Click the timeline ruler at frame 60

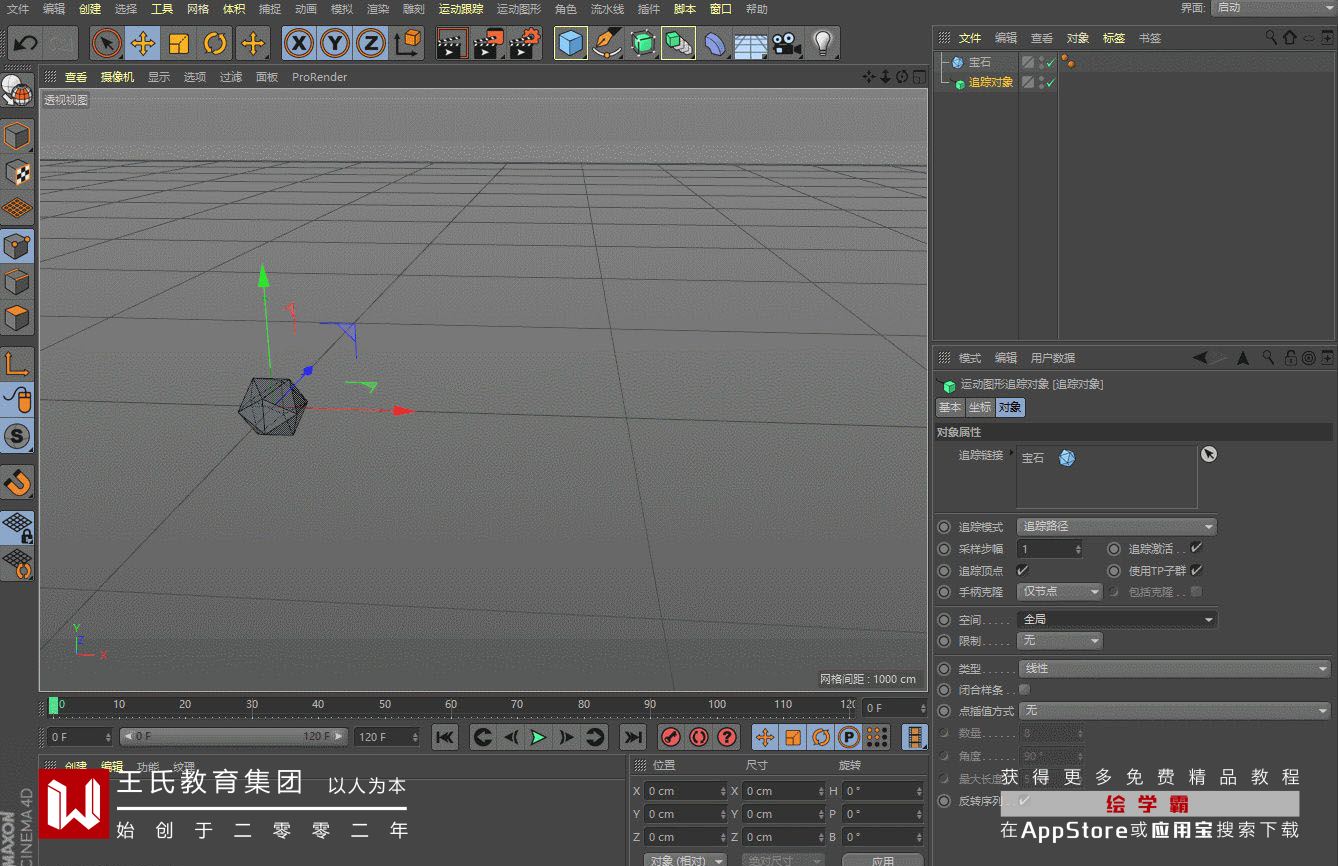click(451, 705)
